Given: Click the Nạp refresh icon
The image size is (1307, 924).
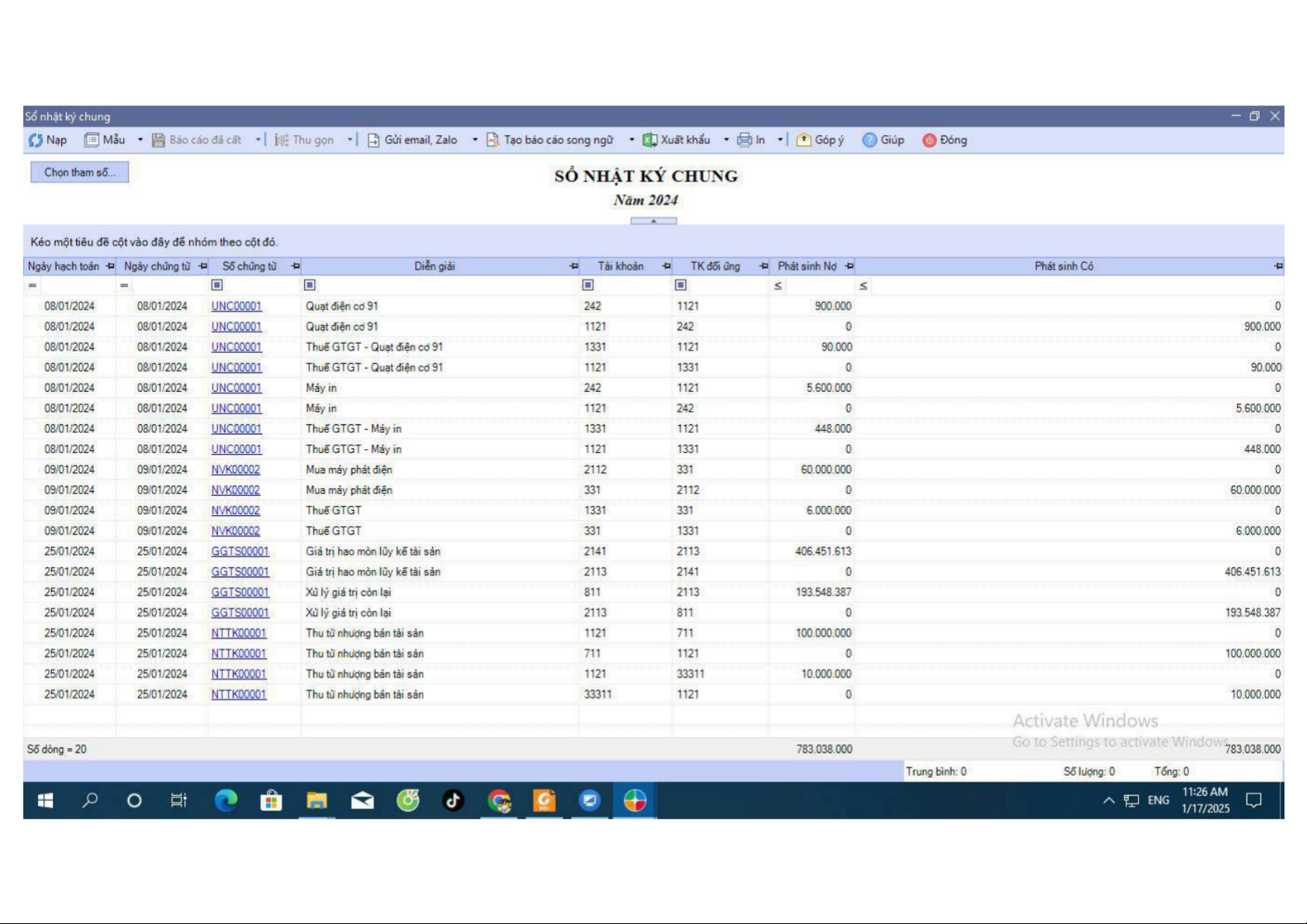Looking at the screenshot, I should (36, 140).
